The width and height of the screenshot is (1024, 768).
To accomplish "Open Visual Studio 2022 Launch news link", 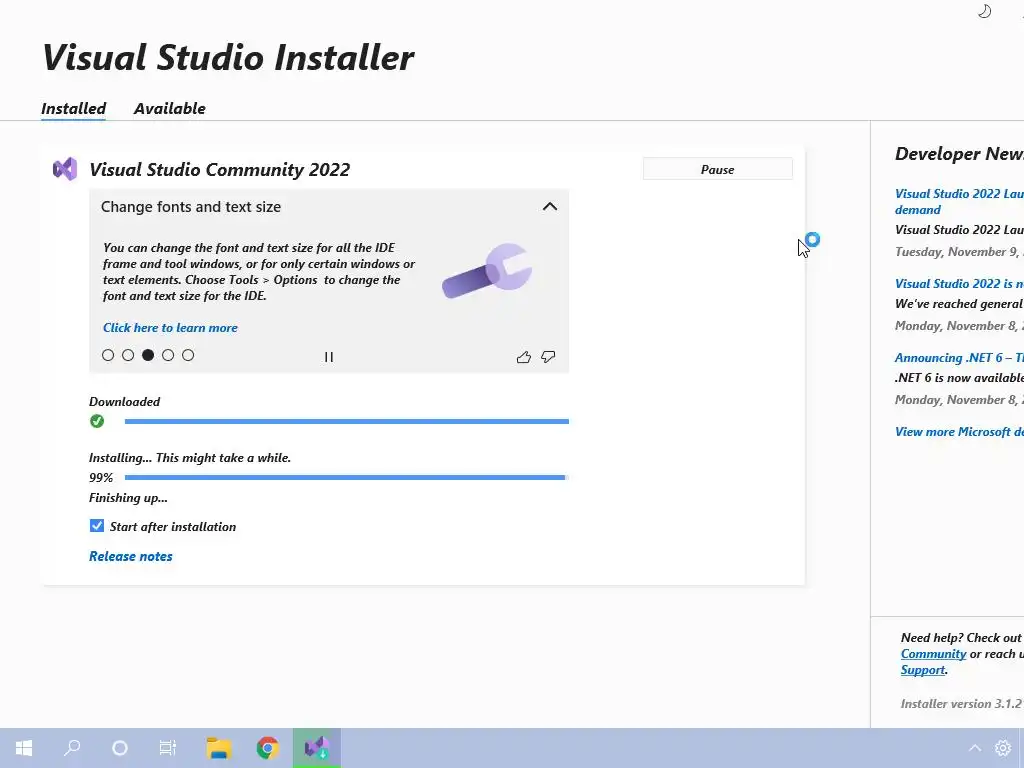I will click(959, 201).
